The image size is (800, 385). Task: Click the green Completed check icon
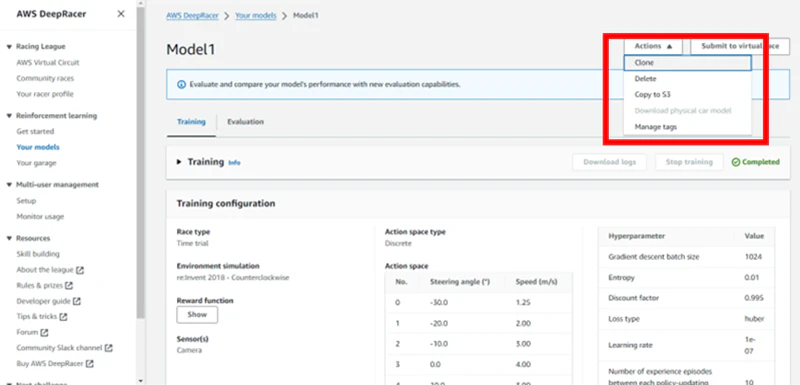point(736,162)
